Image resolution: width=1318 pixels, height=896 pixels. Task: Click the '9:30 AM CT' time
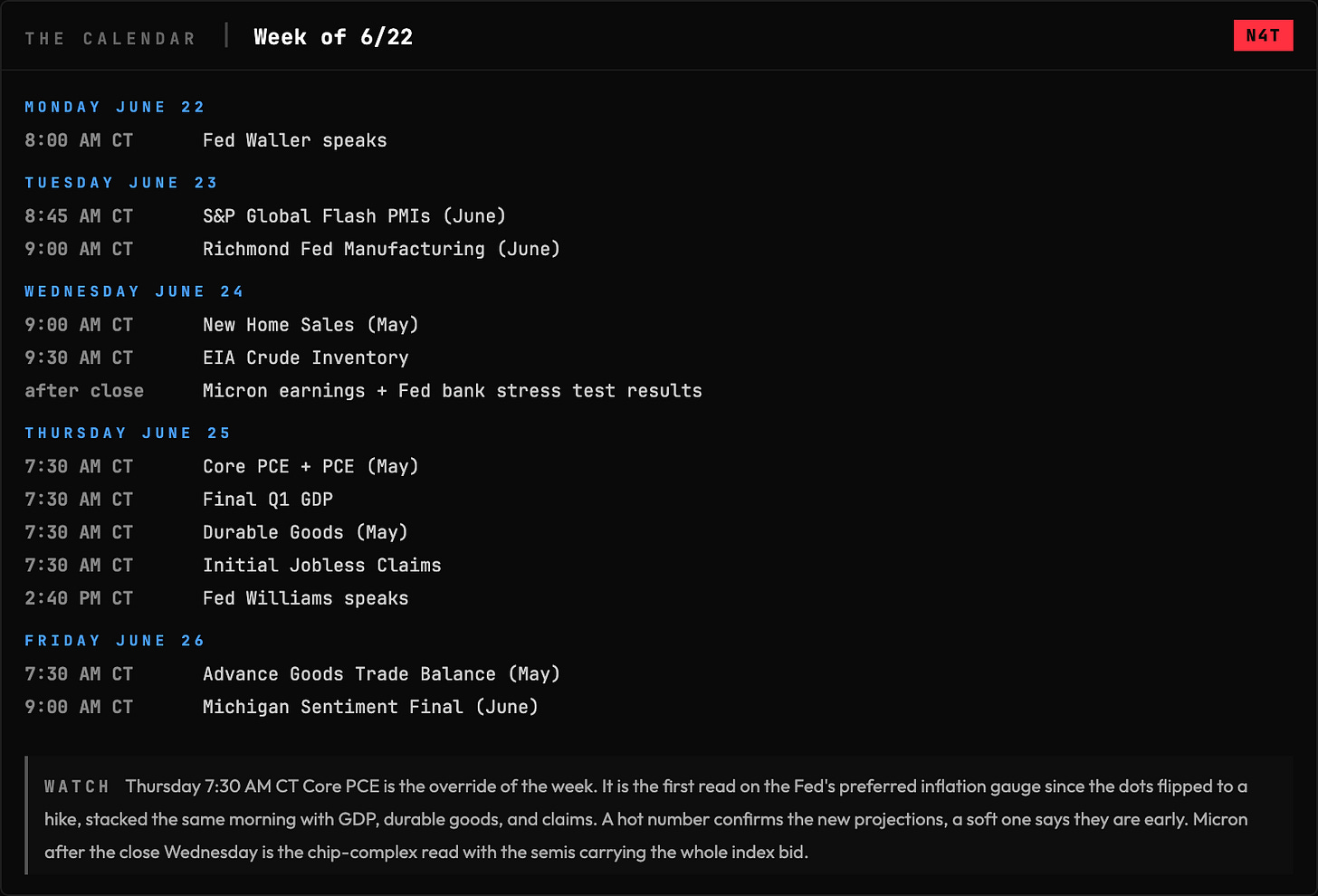pyautogui.click(x=79, y=357)
